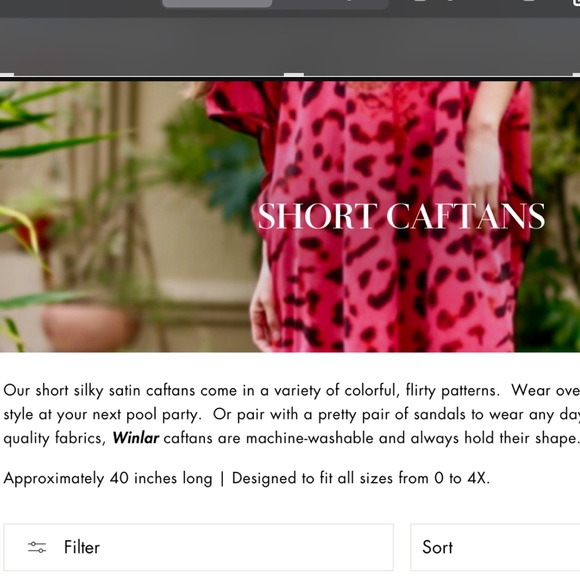This screenshot has height=580, width=580.
Task: Click the dark gray area above page
Action: 290,44
